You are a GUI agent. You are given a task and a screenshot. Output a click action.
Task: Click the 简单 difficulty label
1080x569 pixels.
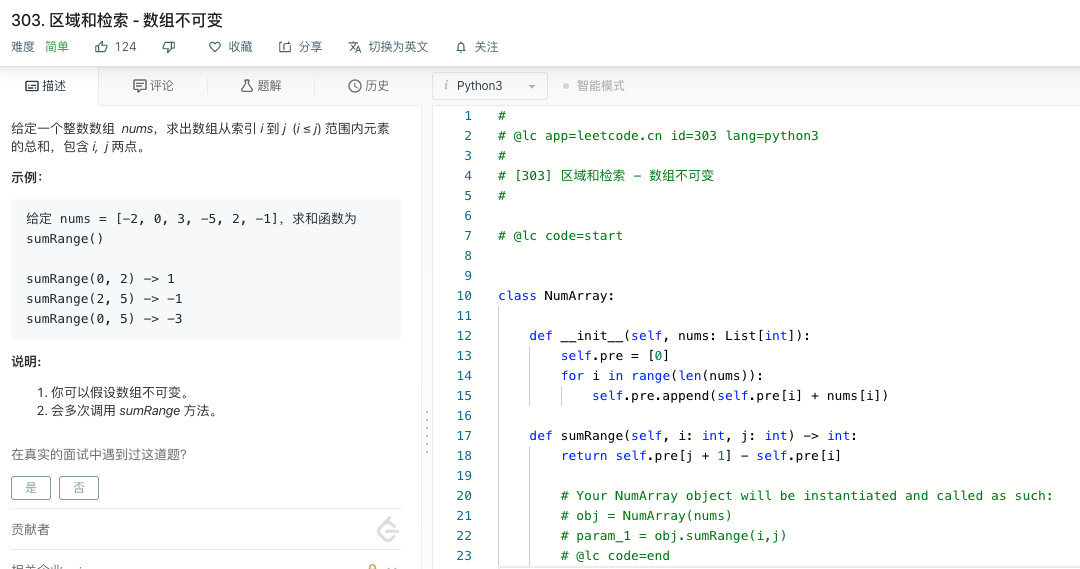[57, 47]
